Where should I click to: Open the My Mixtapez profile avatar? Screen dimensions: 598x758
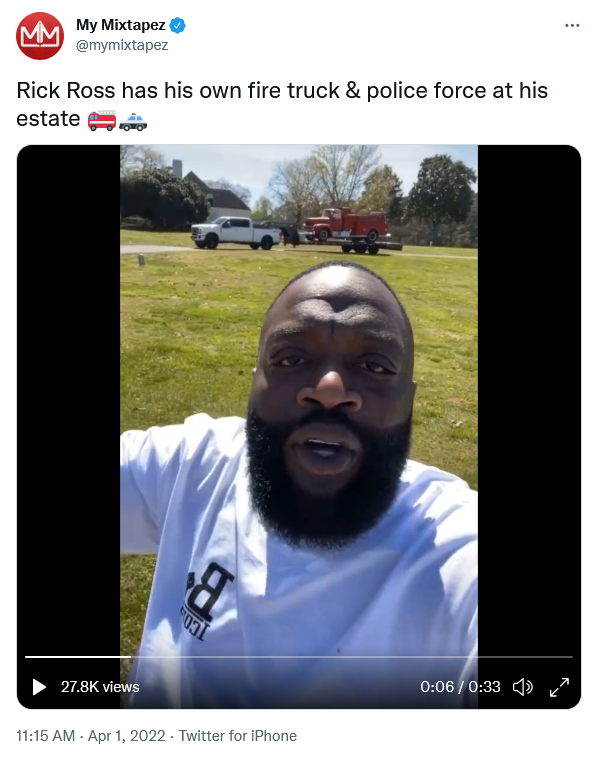40,36
